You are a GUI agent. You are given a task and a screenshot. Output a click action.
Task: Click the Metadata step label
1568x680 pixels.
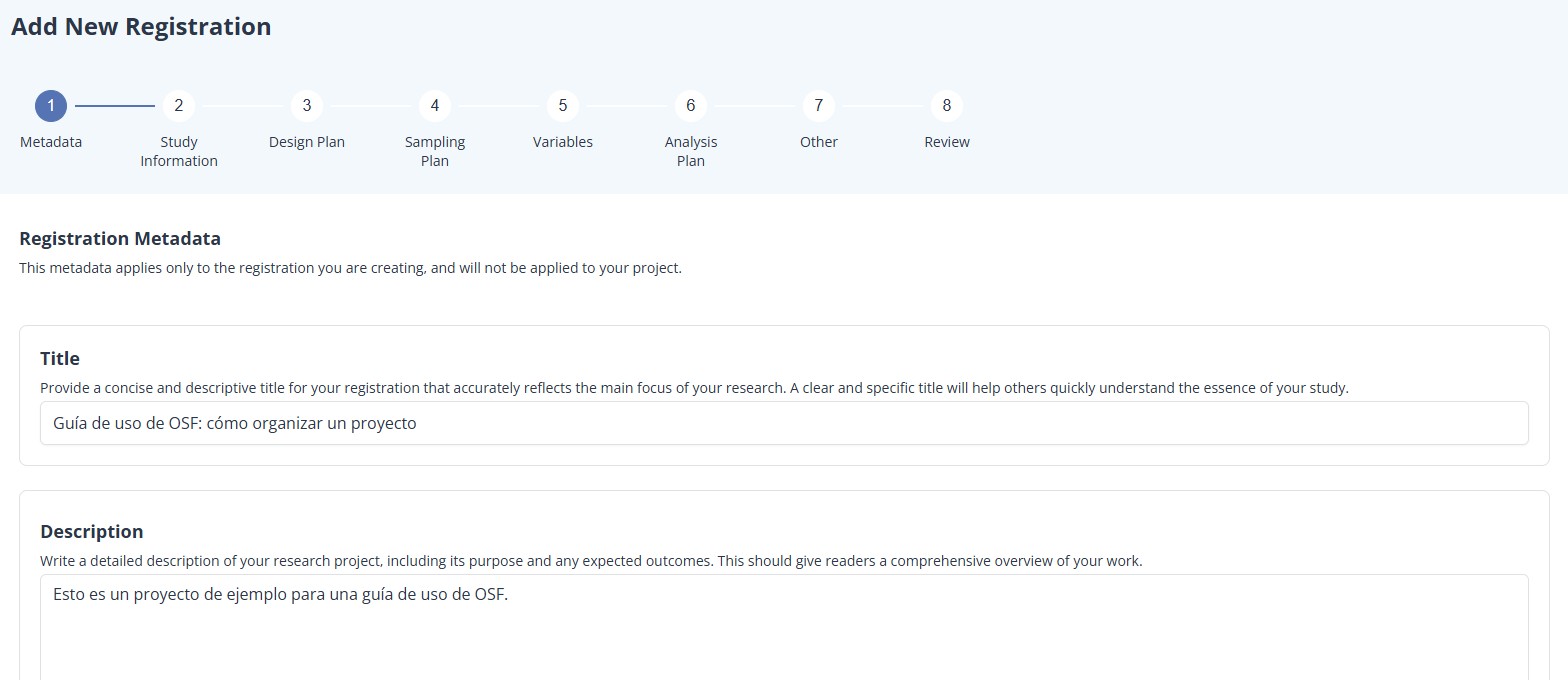(x=51, y=142)
